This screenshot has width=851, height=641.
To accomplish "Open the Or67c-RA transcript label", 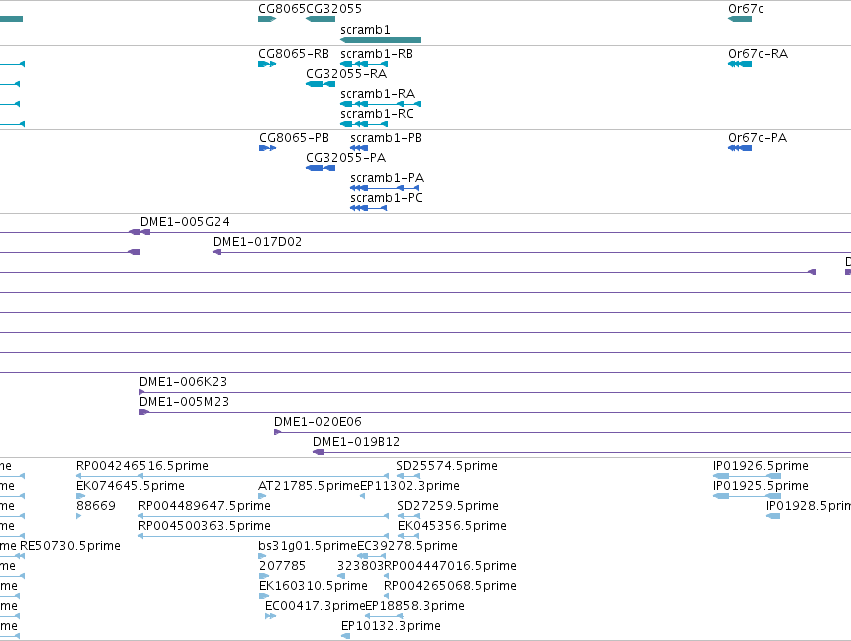I will point(758,54).
